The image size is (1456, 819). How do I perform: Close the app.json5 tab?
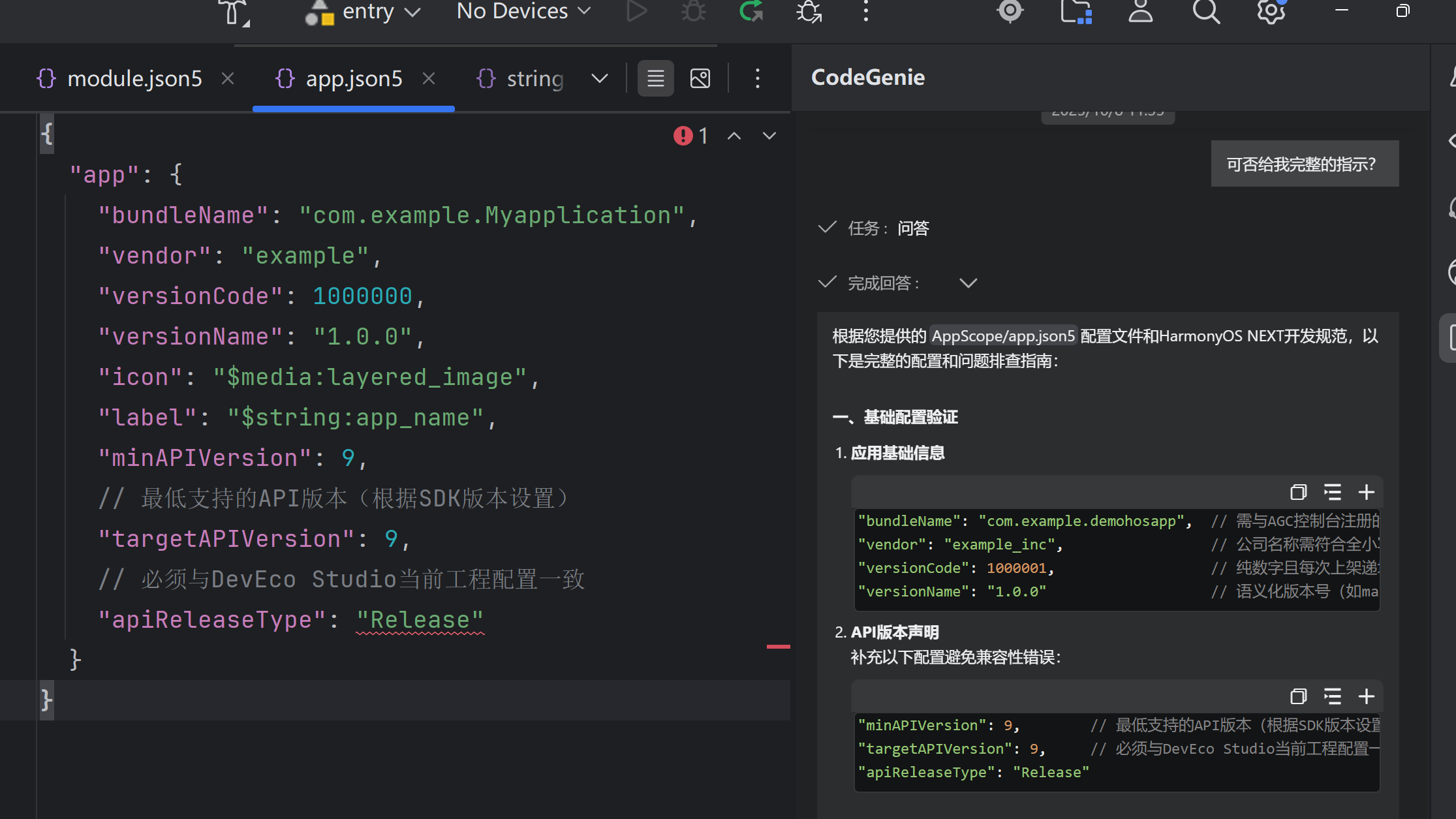[429, 79]
